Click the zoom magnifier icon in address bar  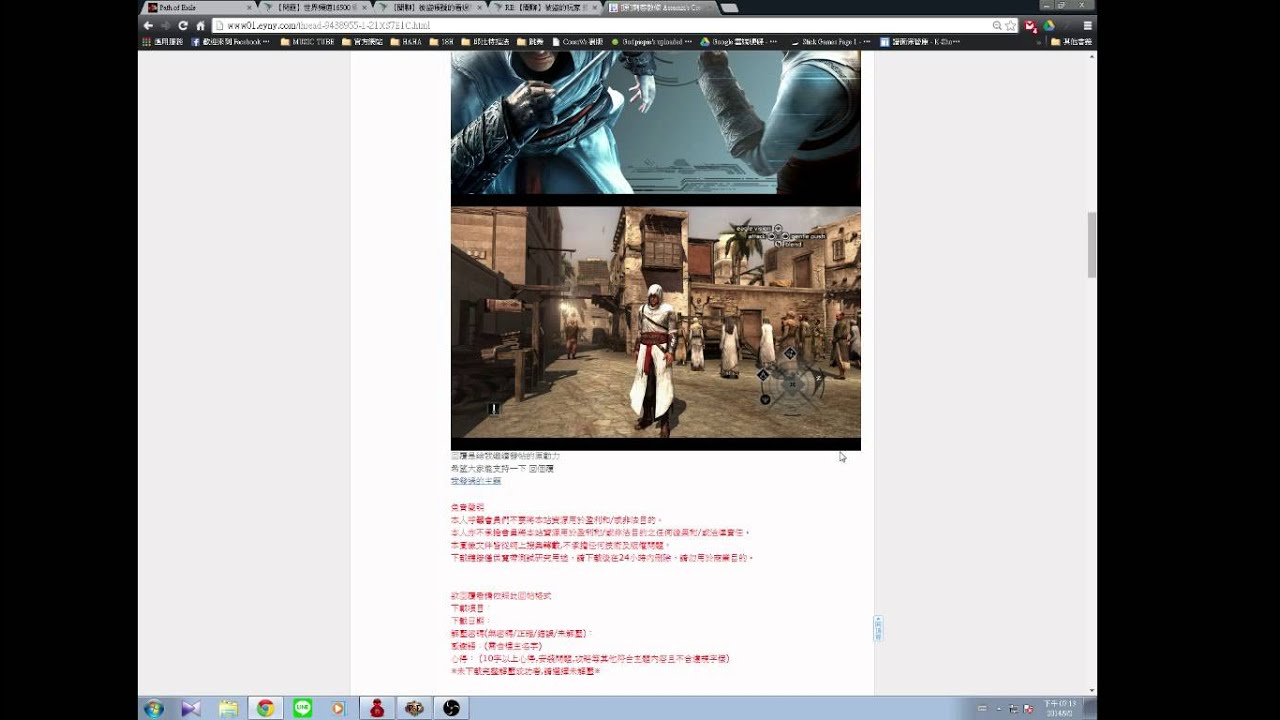pyautogui.click(x=997, y=25)
